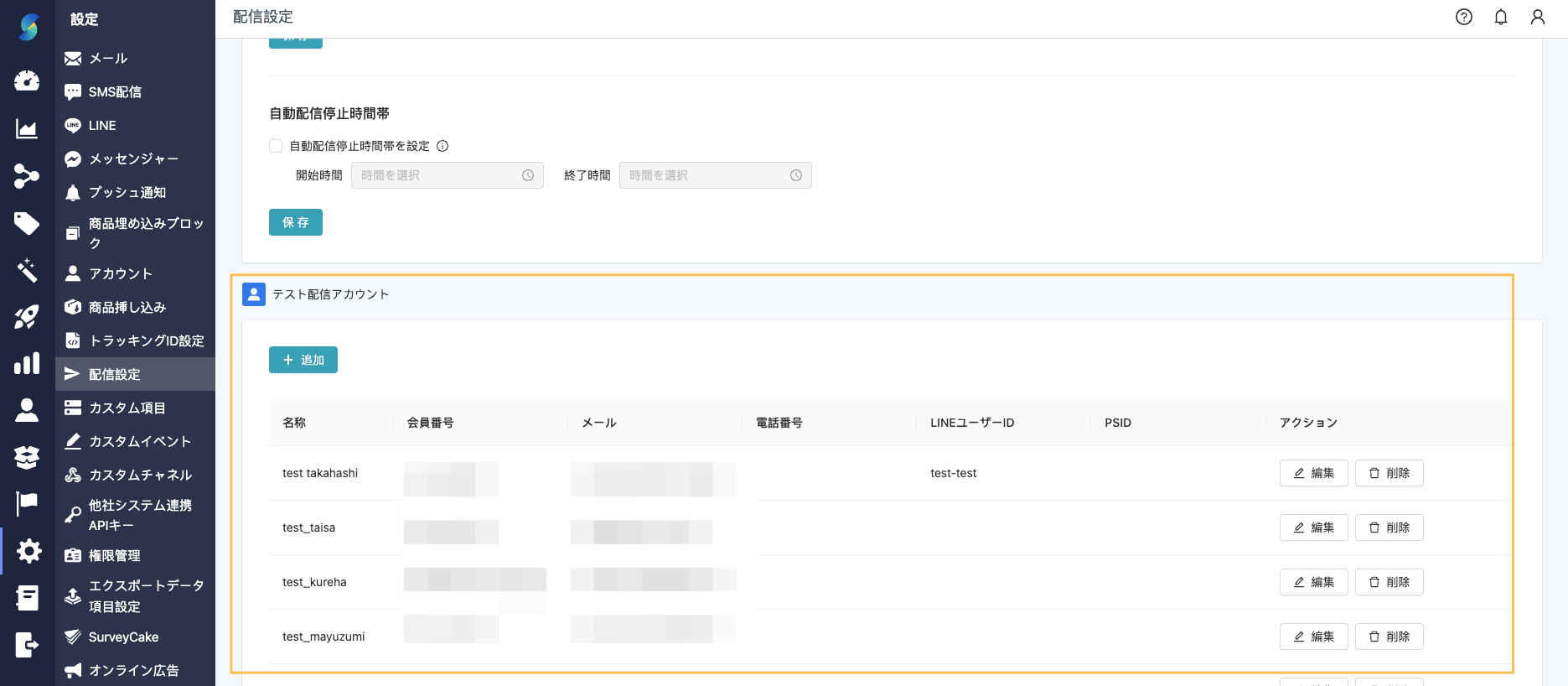This screenshot has height=686, width=1568.
Task: Click the dashboard gauge icon in left rail
Action: [x=27, y=81]
